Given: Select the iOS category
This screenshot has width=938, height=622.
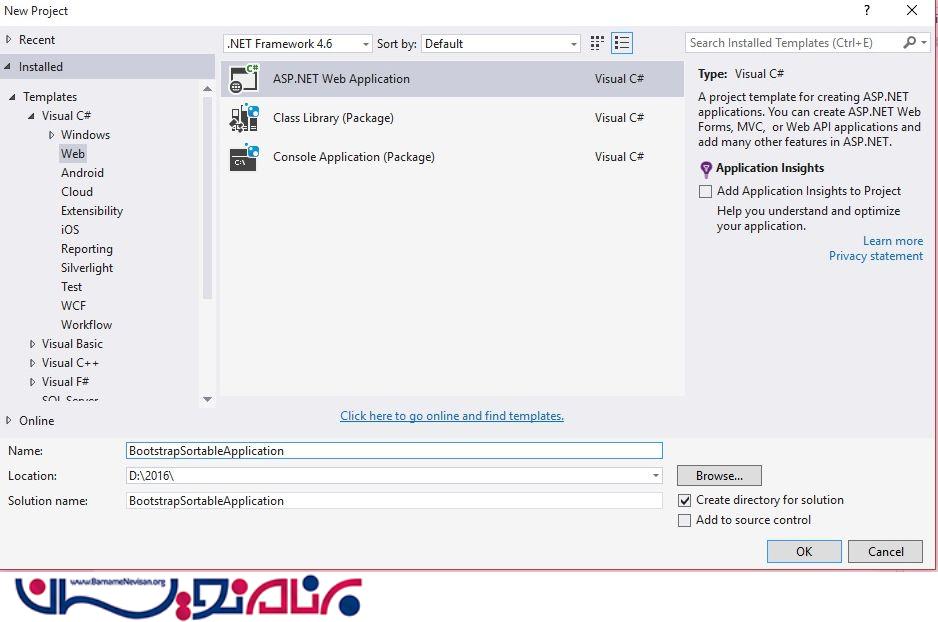Looking at the screenshot, I should click(x=70, y=230).
